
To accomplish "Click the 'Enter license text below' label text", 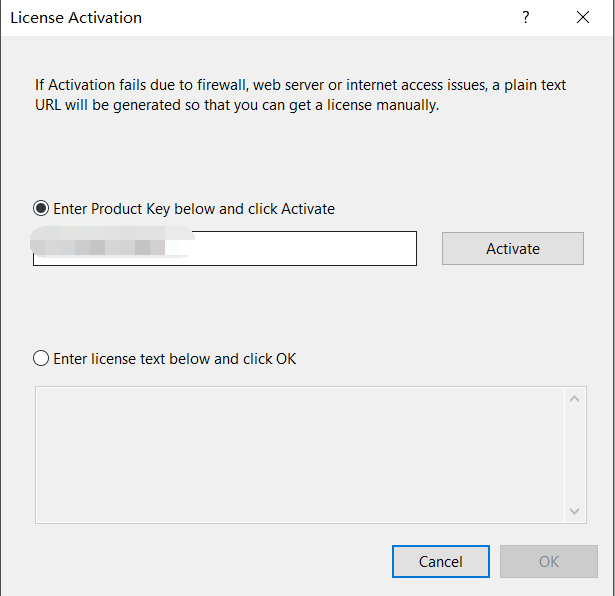I will [x=175, y=359].
